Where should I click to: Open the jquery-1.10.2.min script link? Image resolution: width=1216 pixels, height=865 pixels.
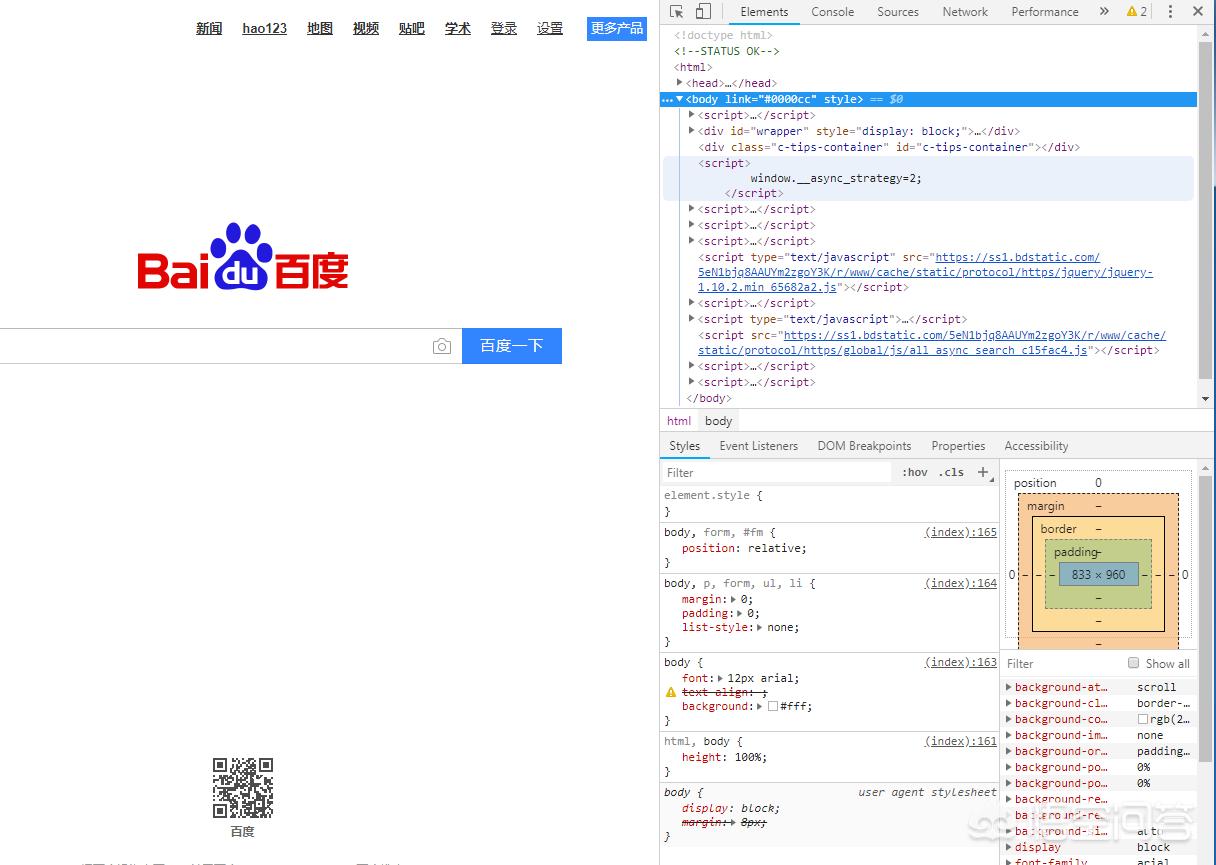pyautogui.click(x=925, y=272)
